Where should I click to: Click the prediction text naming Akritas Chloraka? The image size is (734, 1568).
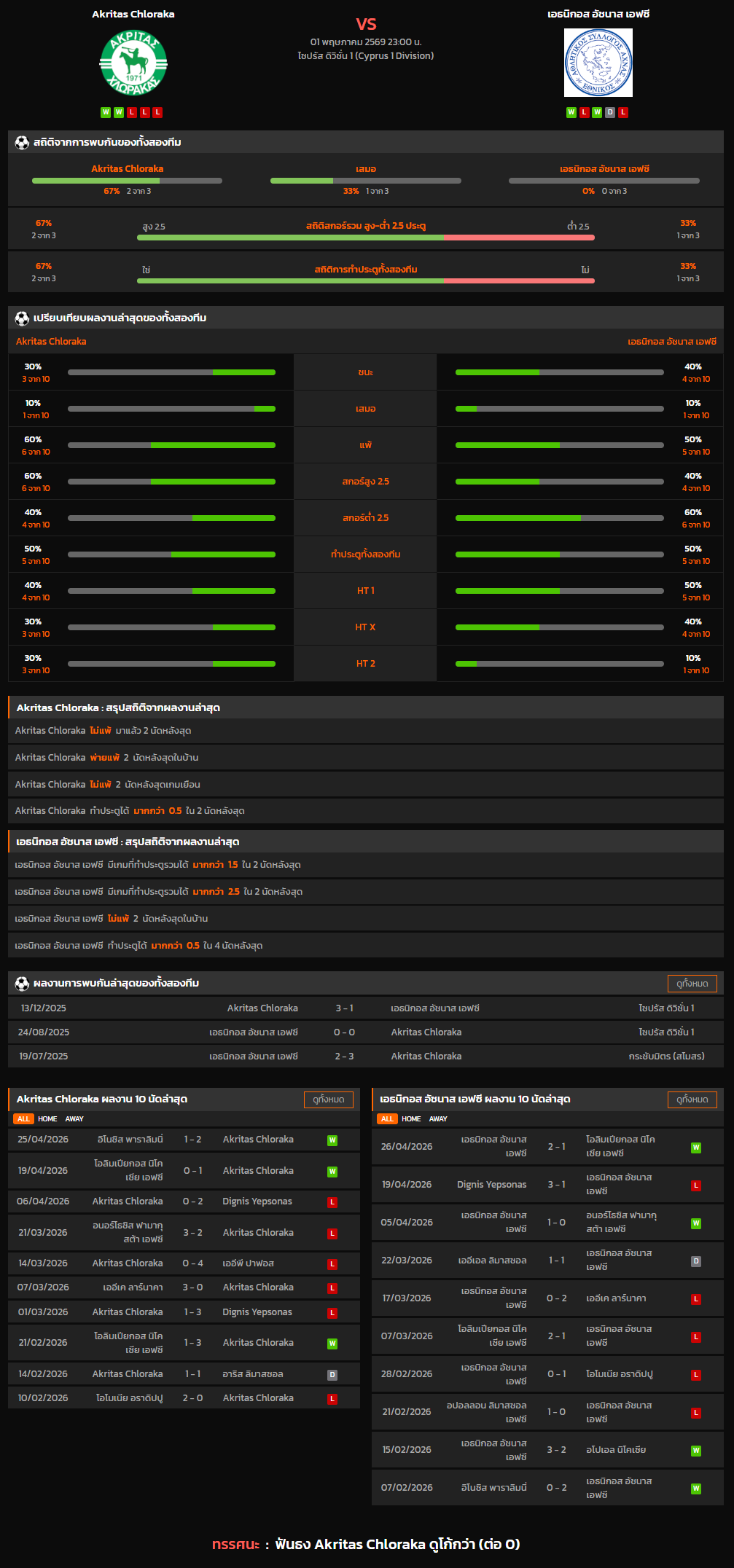point(397,1544)
